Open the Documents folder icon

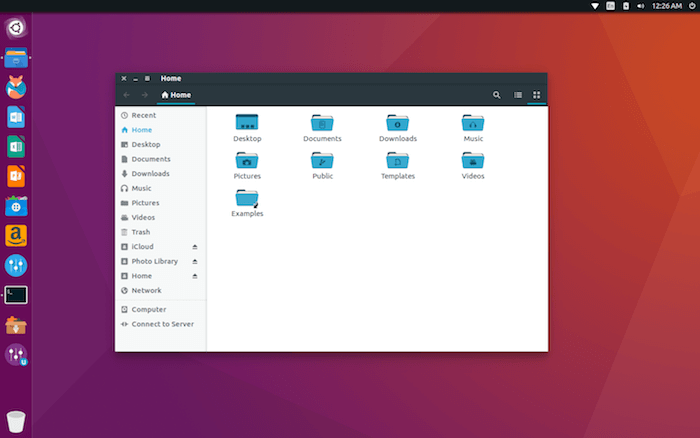[x=322, y=122]
